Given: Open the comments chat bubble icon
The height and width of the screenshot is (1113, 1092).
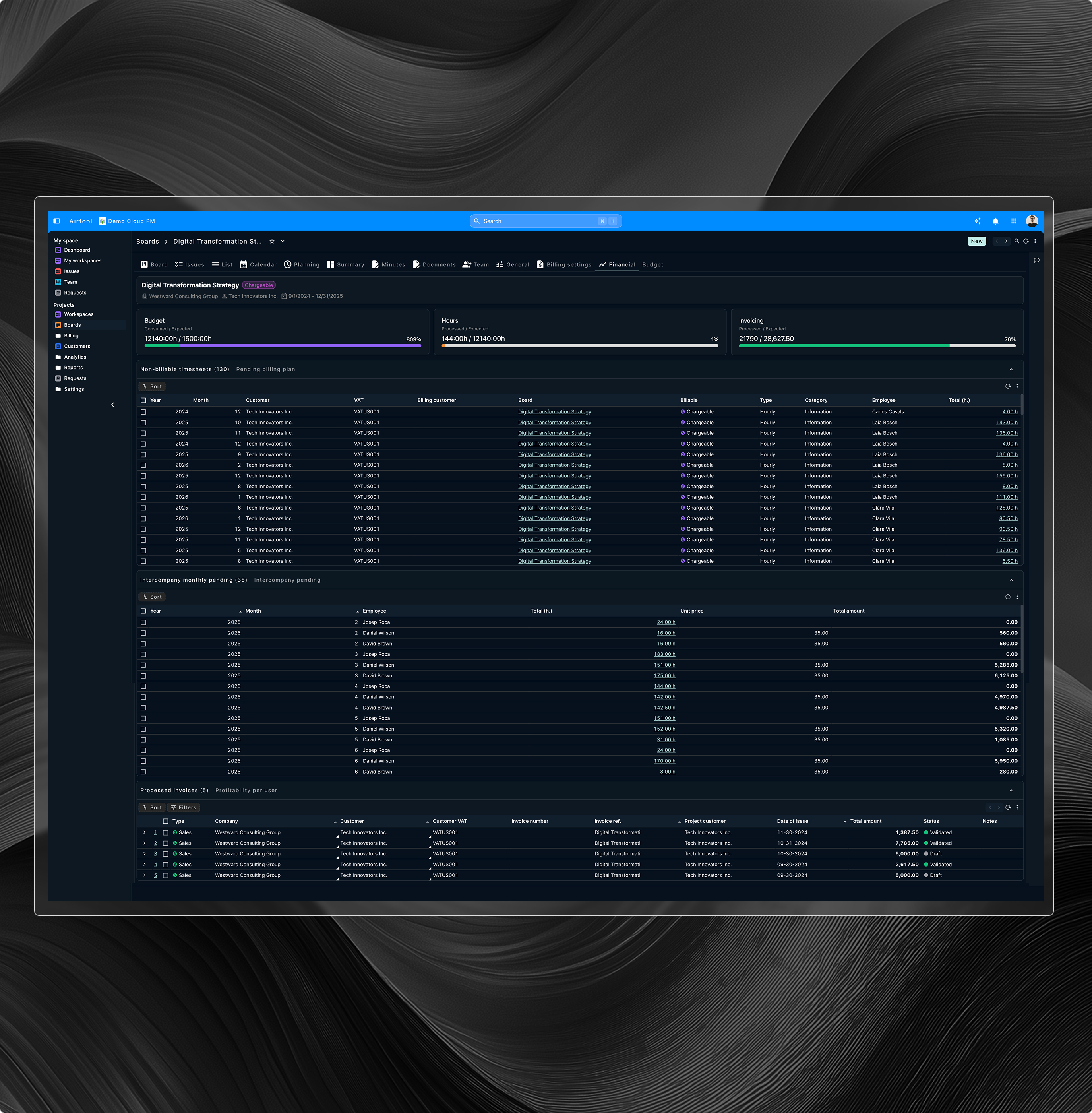Looking at the screenshot, I should [1036, 260].
